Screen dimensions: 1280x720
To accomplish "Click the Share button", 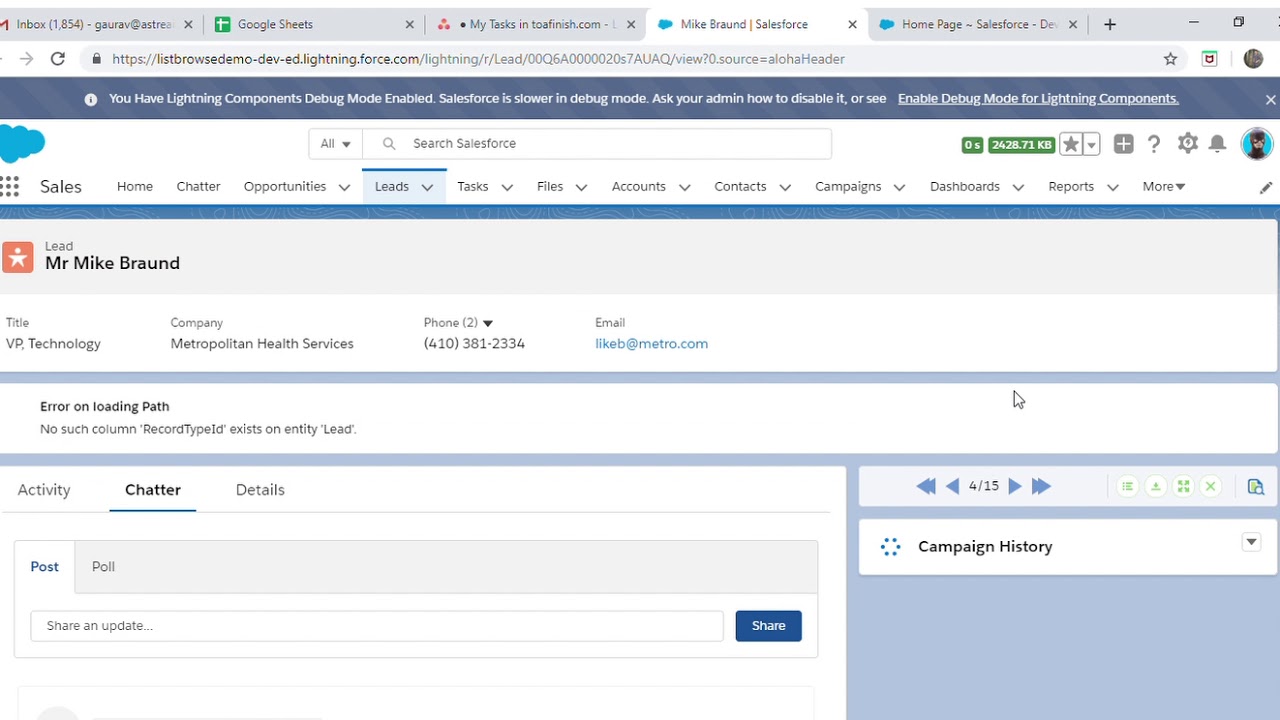I will coord(768,625).
